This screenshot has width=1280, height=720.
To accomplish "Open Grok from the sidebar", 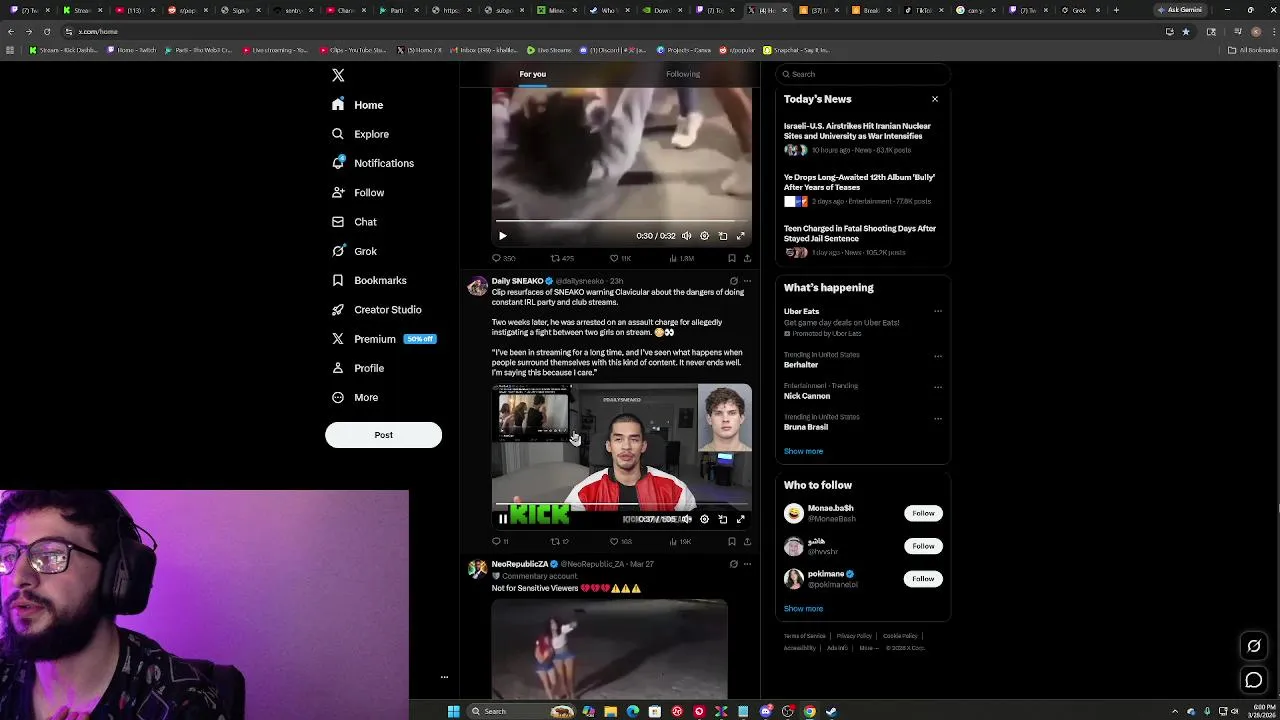I will click(x=354, y=251).
